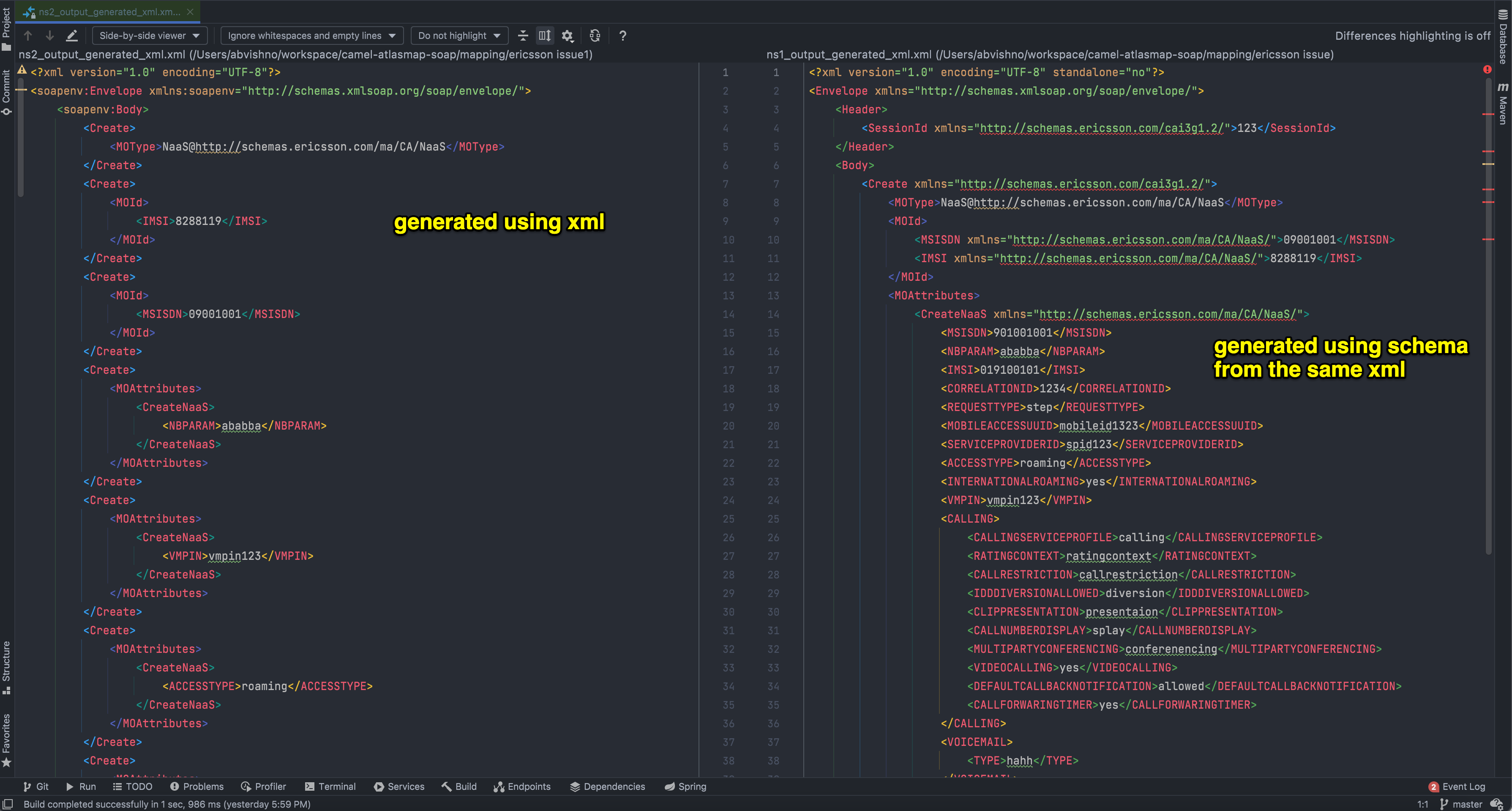
Task: Open editable diff with the pencil icon
Action: 71,35
